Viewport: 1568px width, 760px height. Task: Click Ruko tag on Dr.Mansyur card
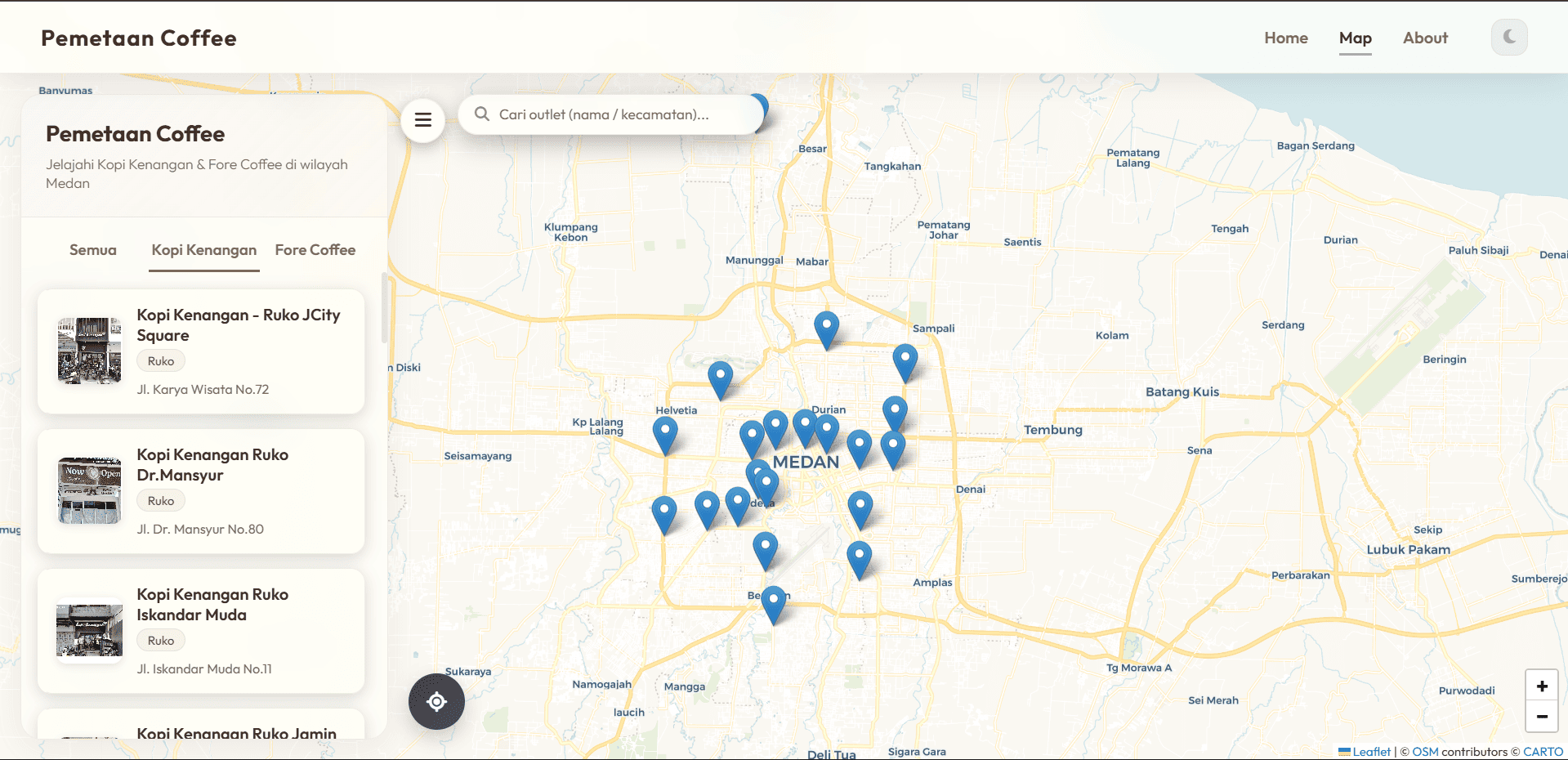coord(161,501)
